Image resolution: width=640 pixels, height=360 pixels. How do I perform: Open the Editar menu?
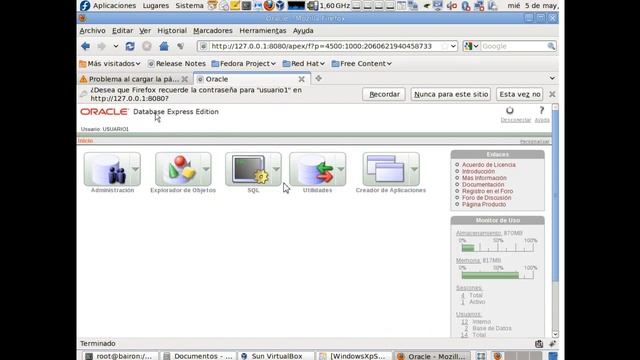coord(122,31)
